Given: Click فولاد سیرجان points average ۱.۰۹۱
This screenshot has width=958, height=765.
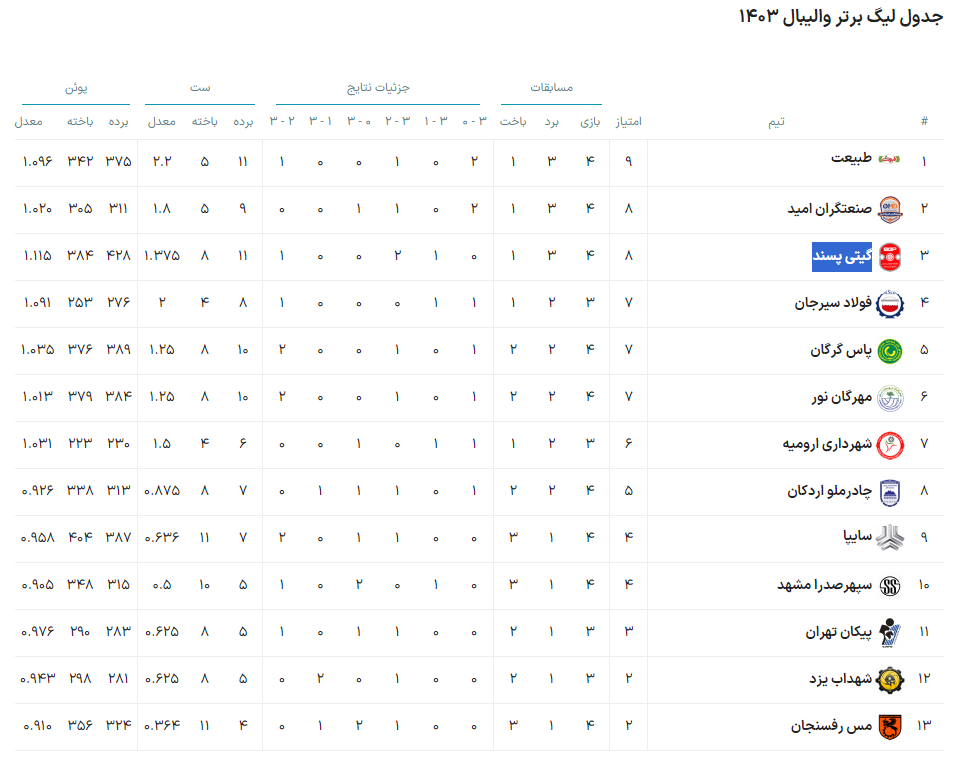Looking at the screenshot, I should point(37,303).
